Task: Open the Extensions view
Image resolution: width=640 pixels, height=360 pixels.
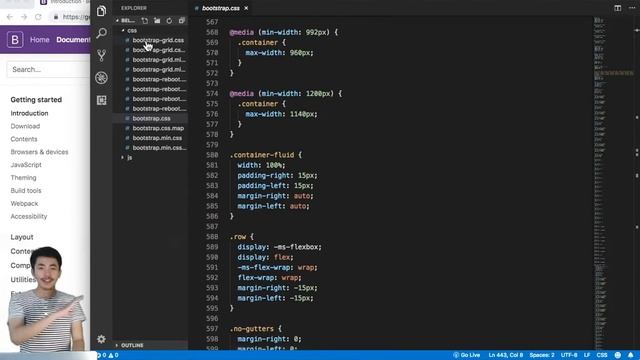Action: (x=101, y=100)
